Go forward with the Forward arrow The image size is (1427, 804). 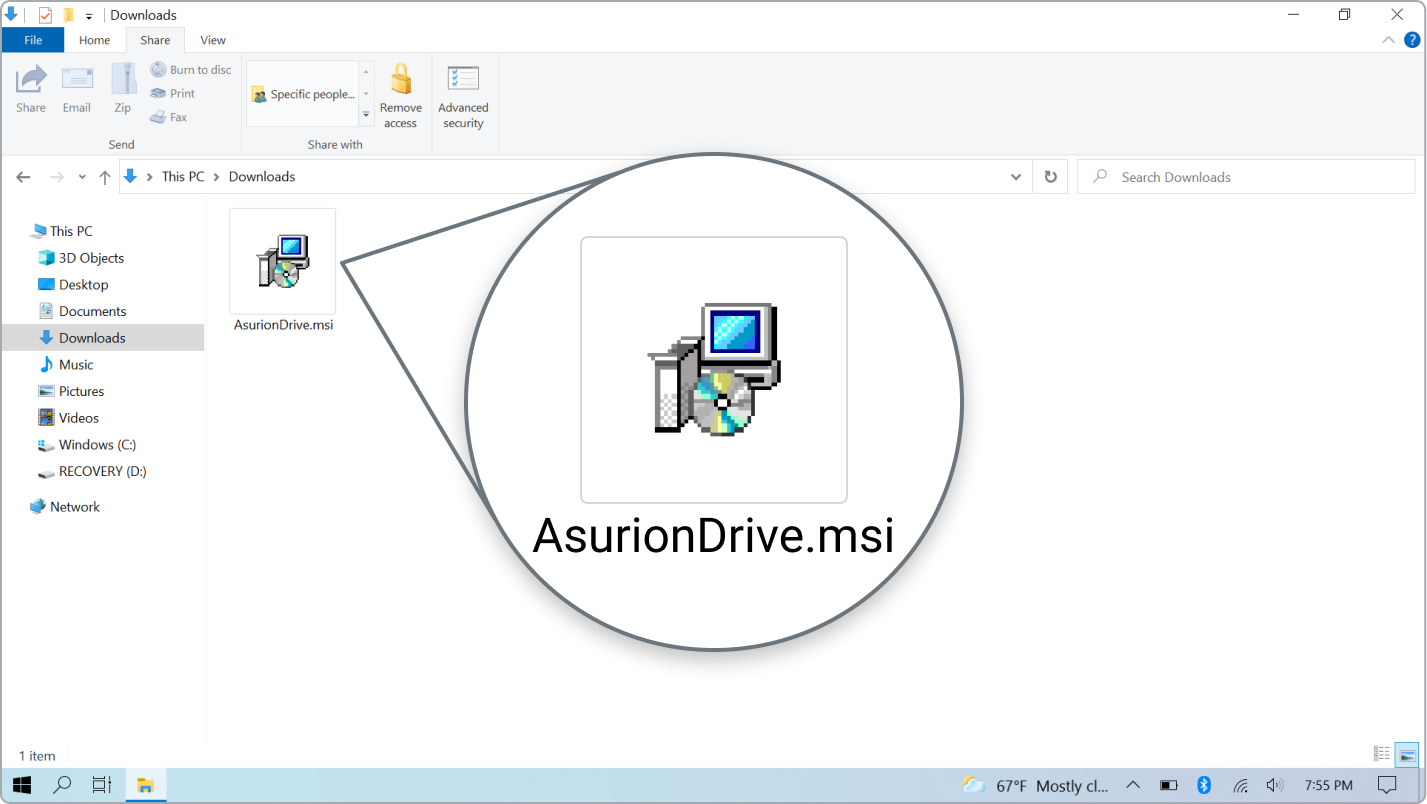click(x=56, y=177)
